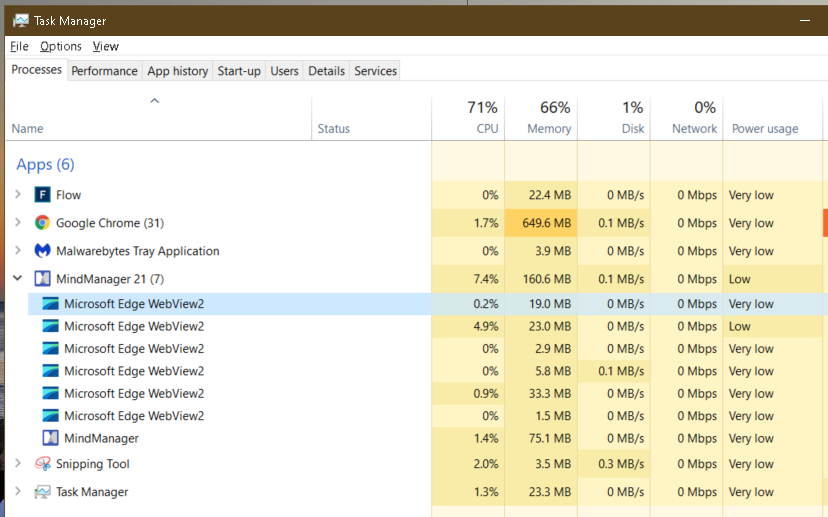This screenshot has height=517, width=828.
Task: Expand the Flow process group
Action: [x=18, y=195]
